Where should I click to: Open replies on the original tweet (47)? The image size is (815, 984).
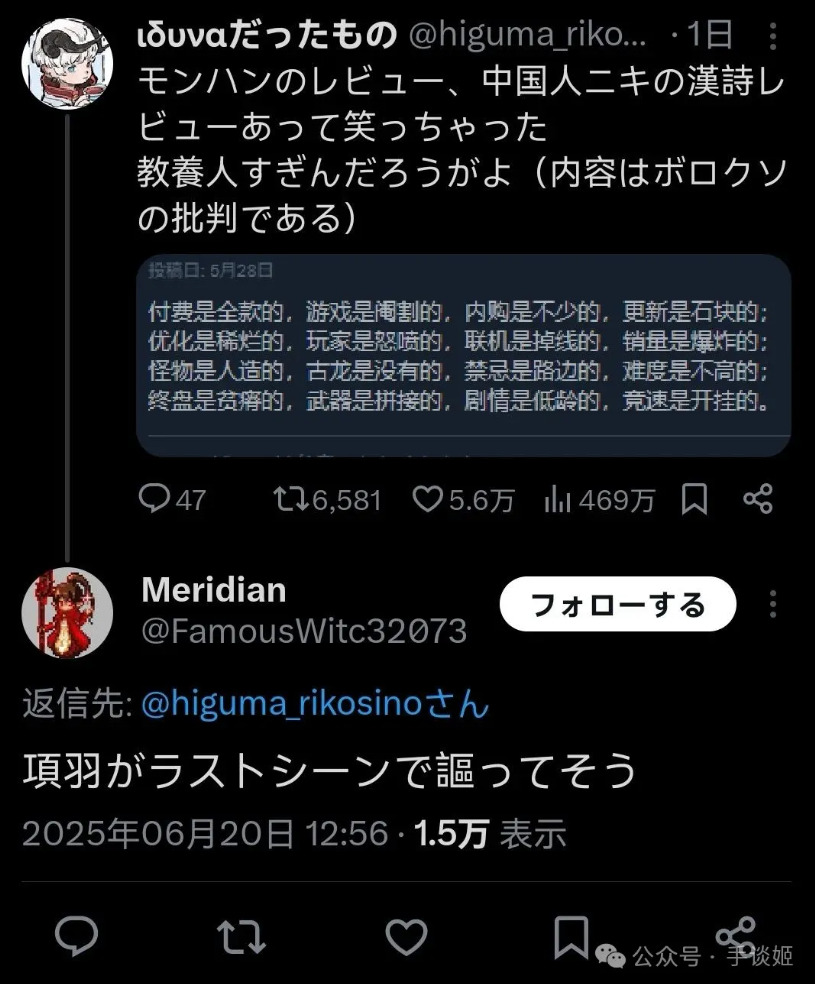click(171, 500)
